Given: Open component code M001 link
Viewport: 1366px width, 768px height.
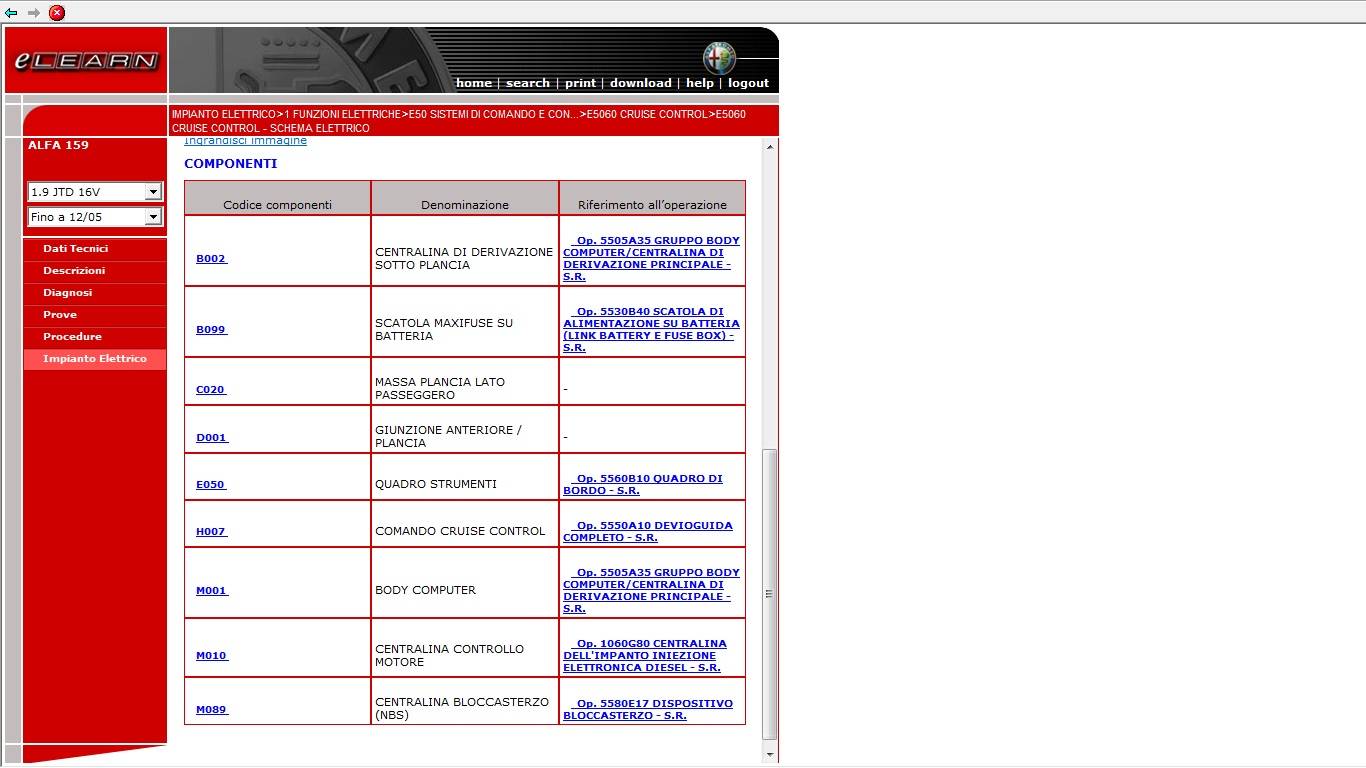Looking at the screenshot, I should [x=211, y=590].
